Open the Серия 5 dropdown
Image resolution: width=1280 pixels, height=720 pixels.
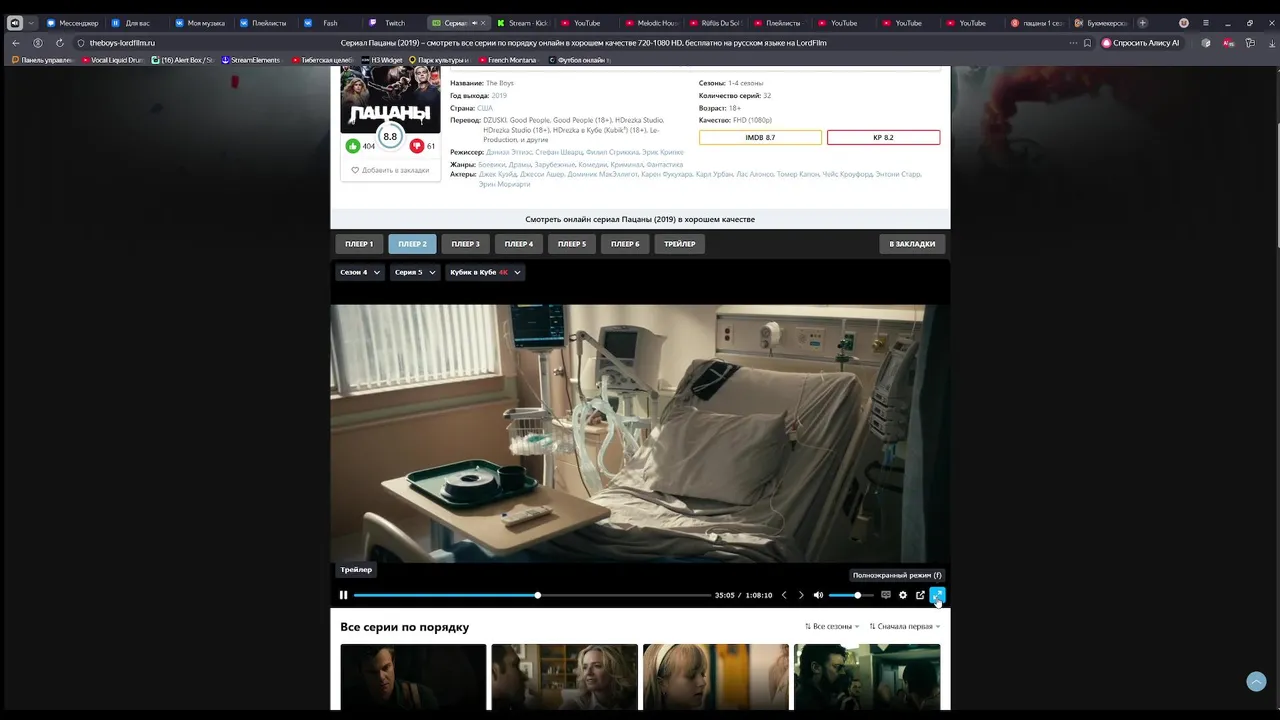[415, 272]
